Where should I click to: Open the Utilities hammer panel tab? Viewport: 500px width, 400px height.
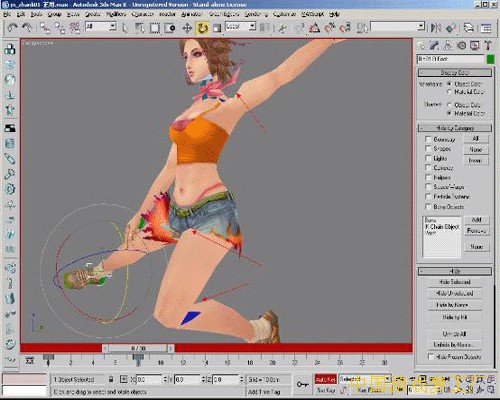[x=488, y=45]
